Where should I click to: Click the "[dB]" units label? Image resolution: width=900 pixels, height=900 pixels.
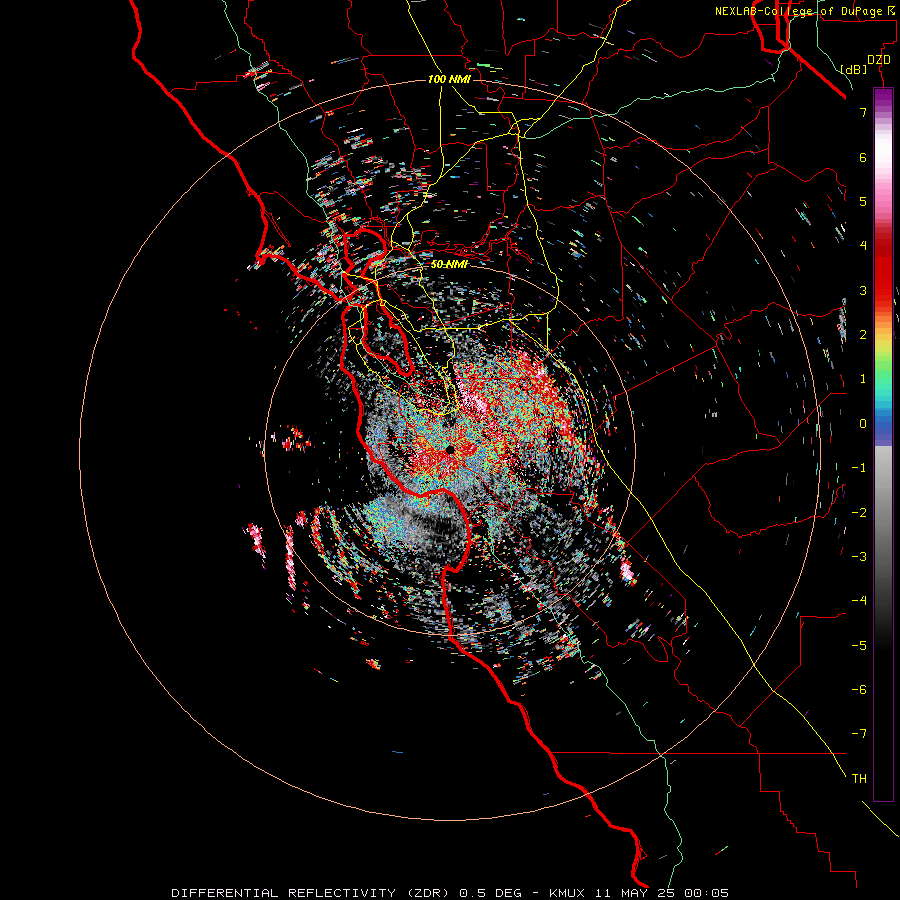[853, 69]
